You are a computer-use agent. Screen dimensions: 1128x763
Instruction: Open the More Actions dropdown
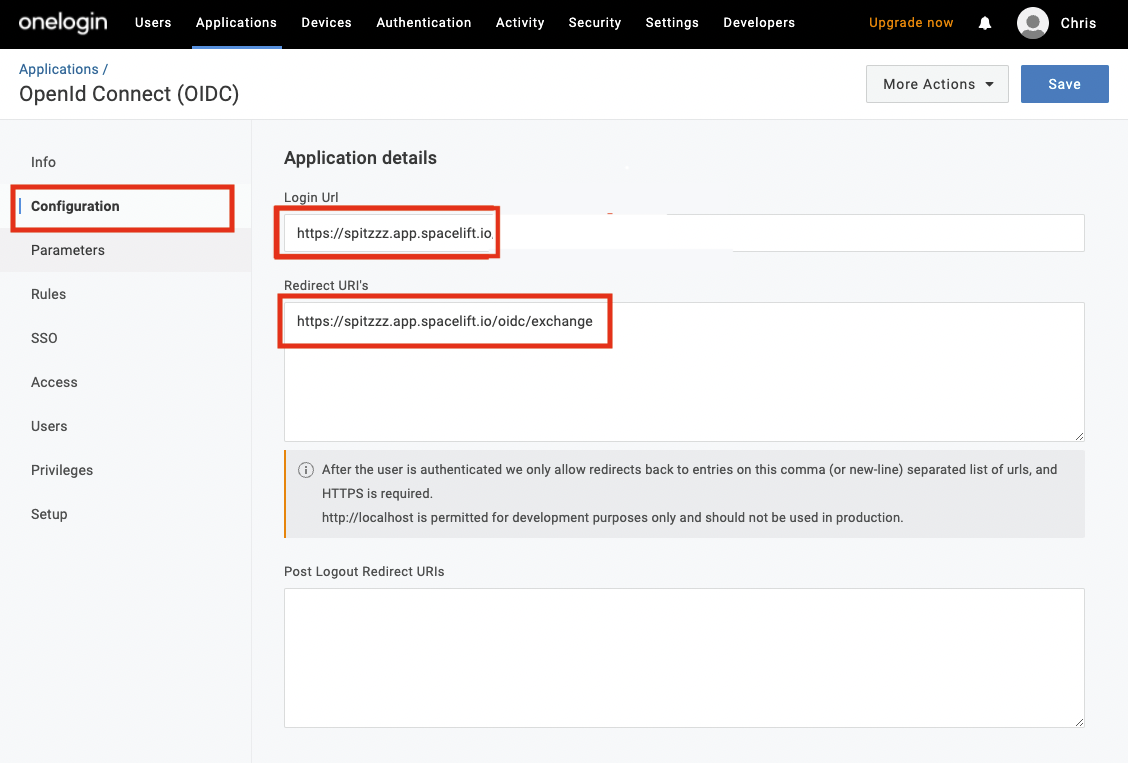point(936,84)
